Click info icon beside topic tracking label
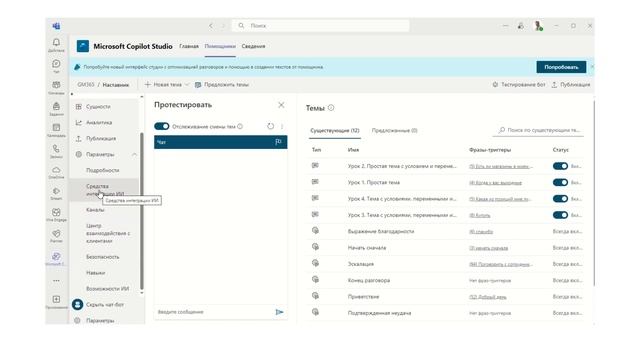The height and width of the screenshot is (360, 640). (x=240, y=127)
